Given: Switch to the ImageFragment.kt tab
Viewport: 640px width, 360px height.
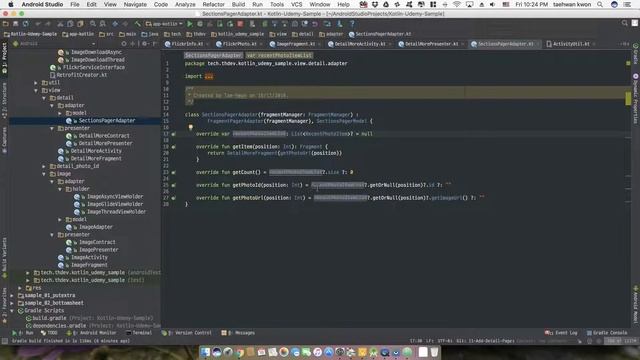Looking at the screenshot, I should [x=295, y=44].
